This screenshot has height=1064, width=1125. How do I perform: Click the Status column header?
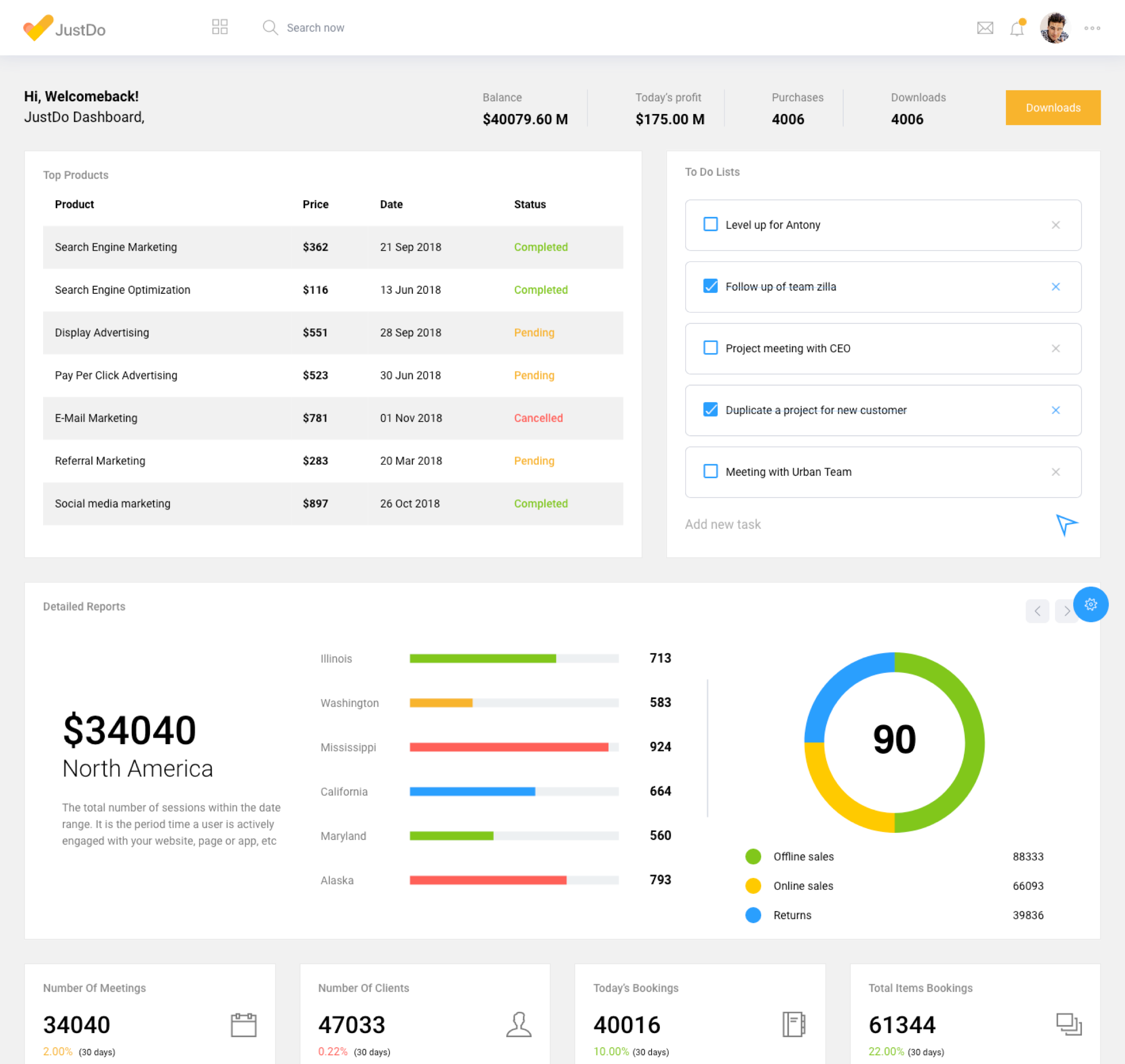pos(530,204)
